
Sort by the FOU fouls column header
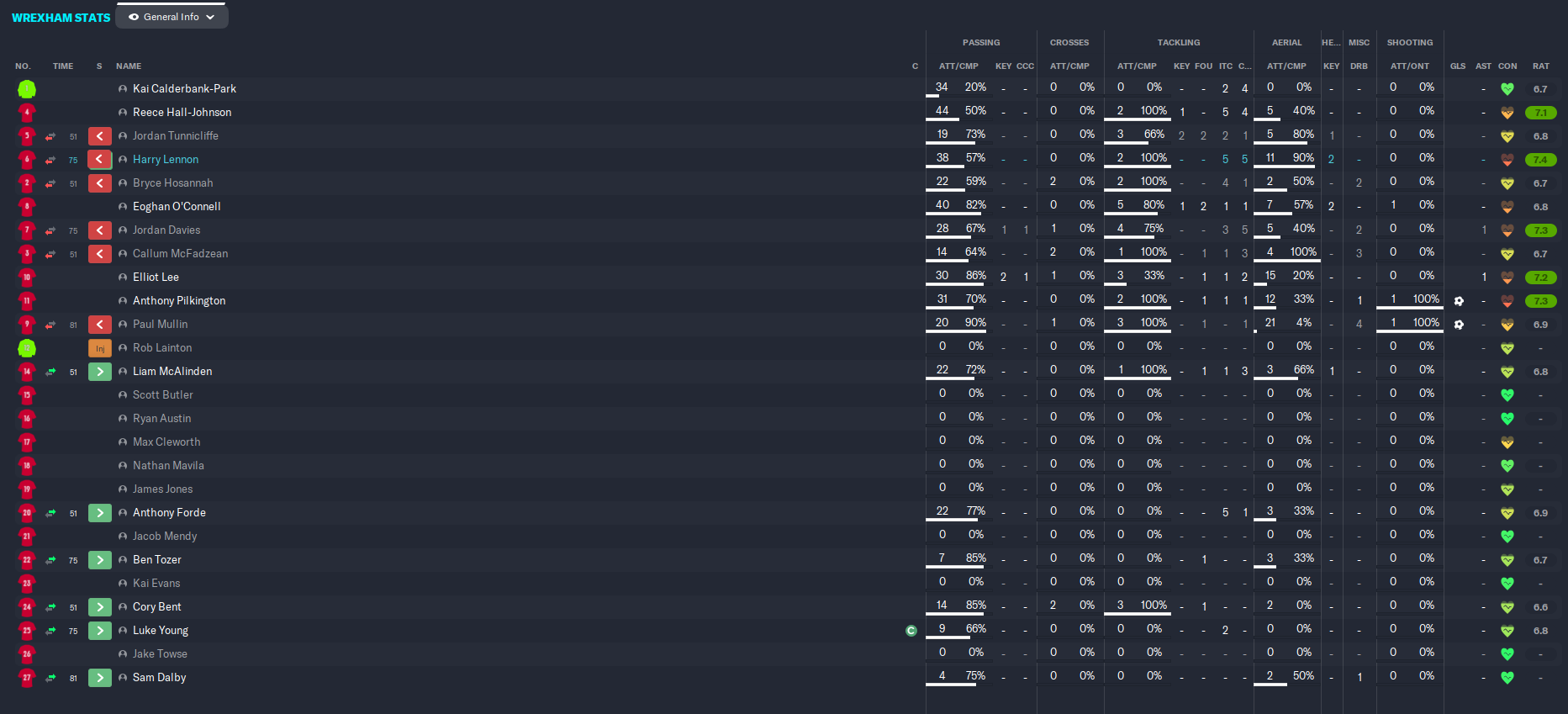1204,66
